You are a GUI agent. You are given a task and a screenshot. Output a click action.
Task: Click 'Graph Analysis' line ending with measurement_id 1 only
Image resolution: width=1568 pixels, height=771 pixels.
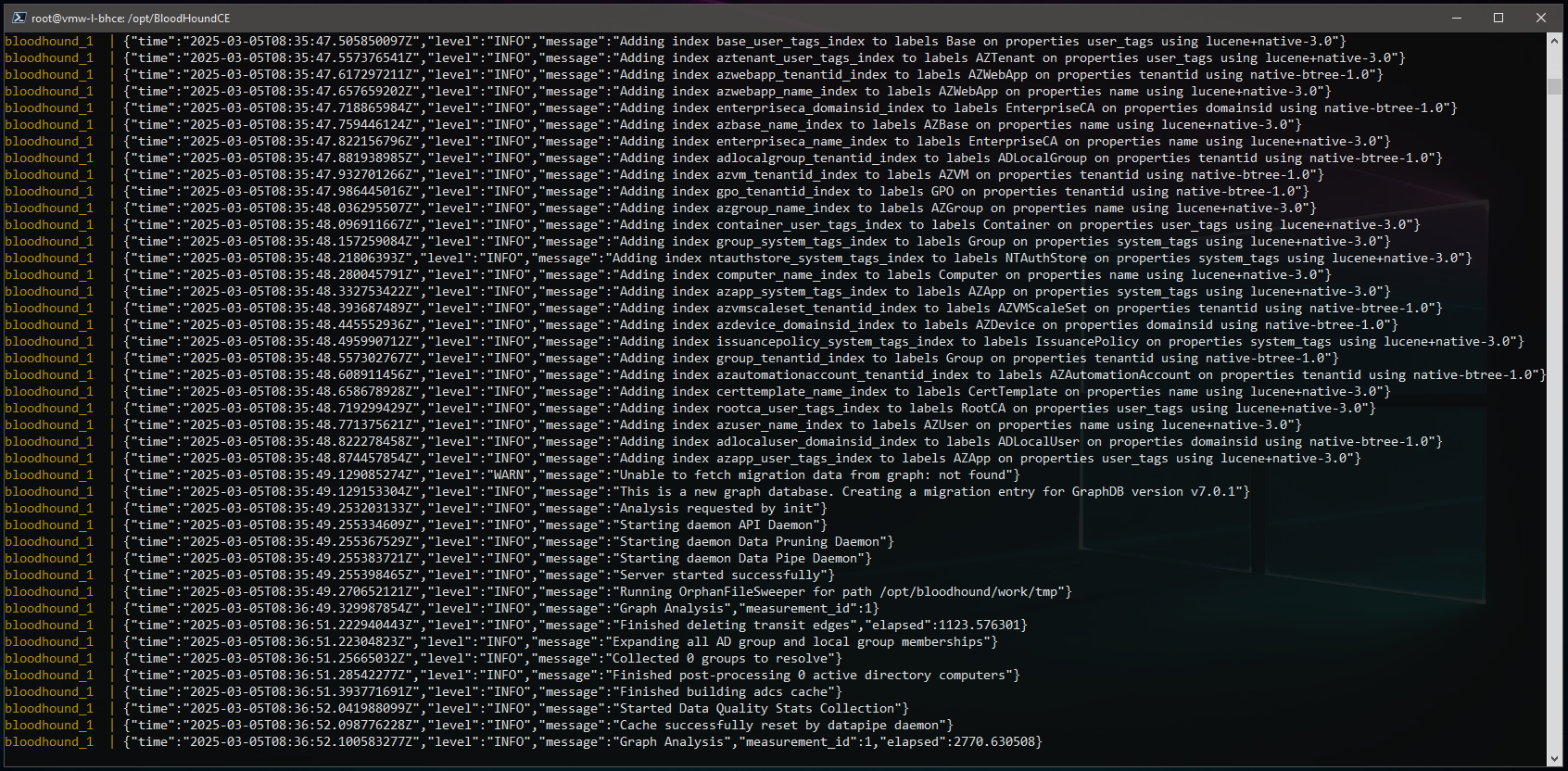[x=442, y=609]
